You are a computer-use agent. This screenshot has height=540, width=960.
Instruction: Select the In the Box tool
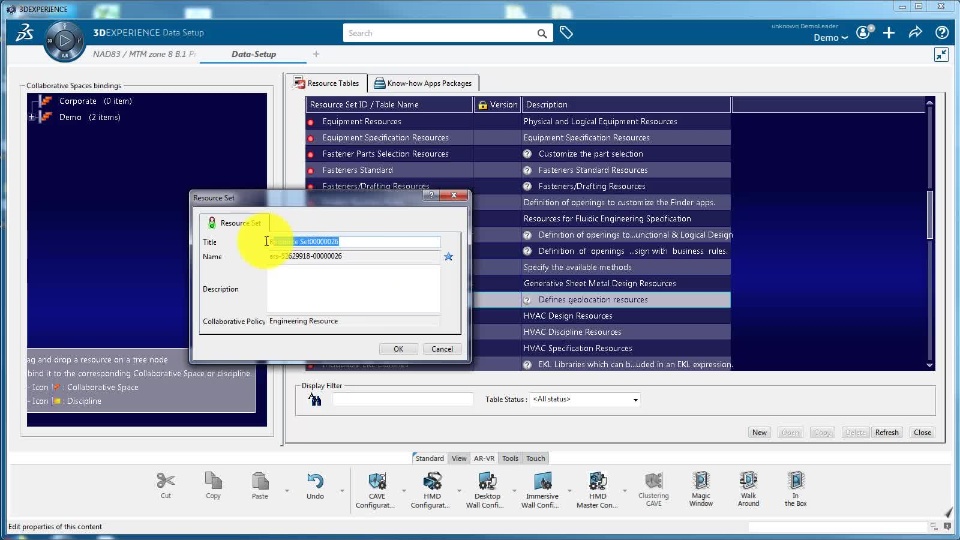(795, 481)
